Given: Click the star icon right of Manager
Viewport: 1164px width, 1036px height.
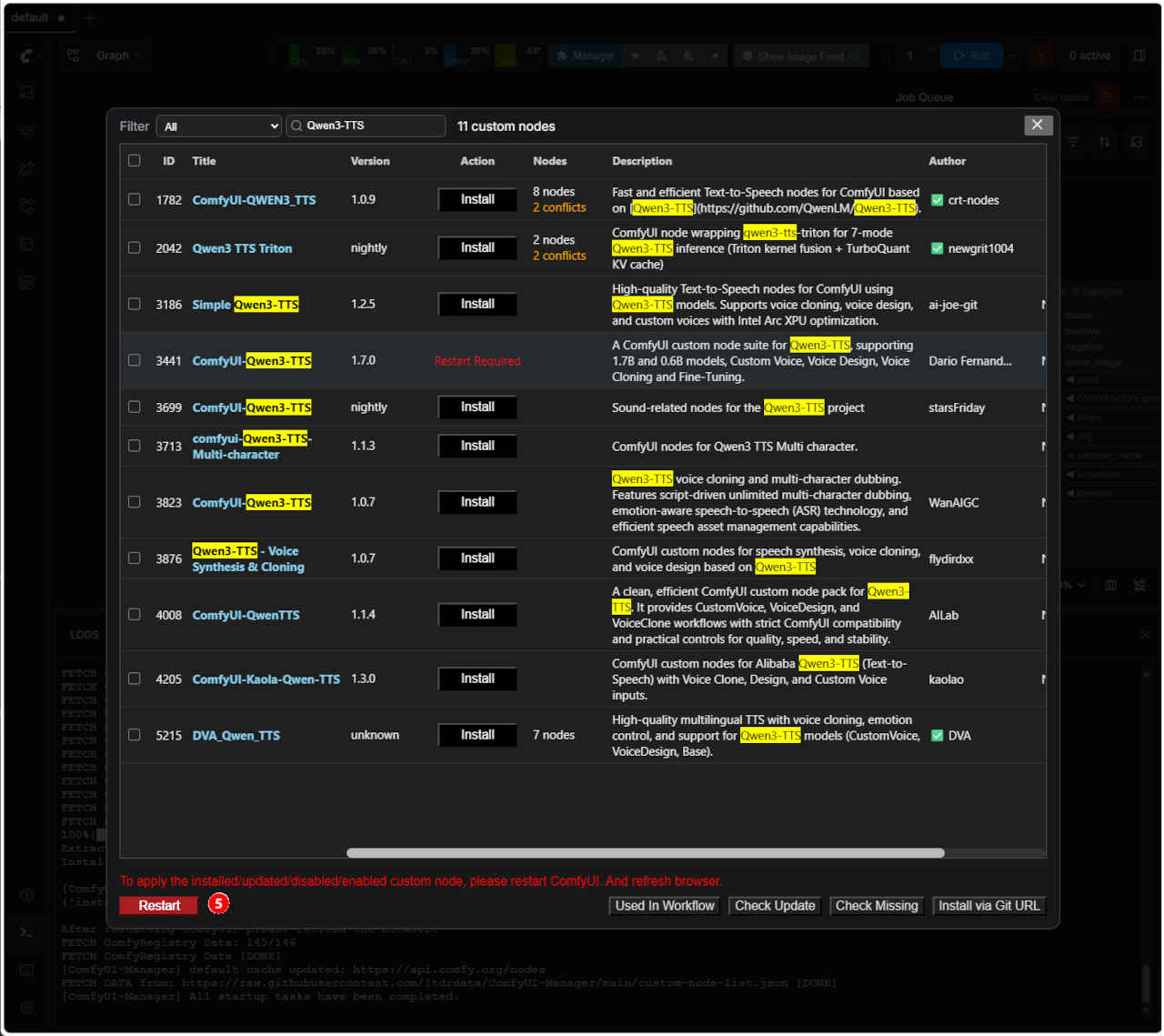Looking at the screenshot, I should pyautogui.click(x=635, y=55).
